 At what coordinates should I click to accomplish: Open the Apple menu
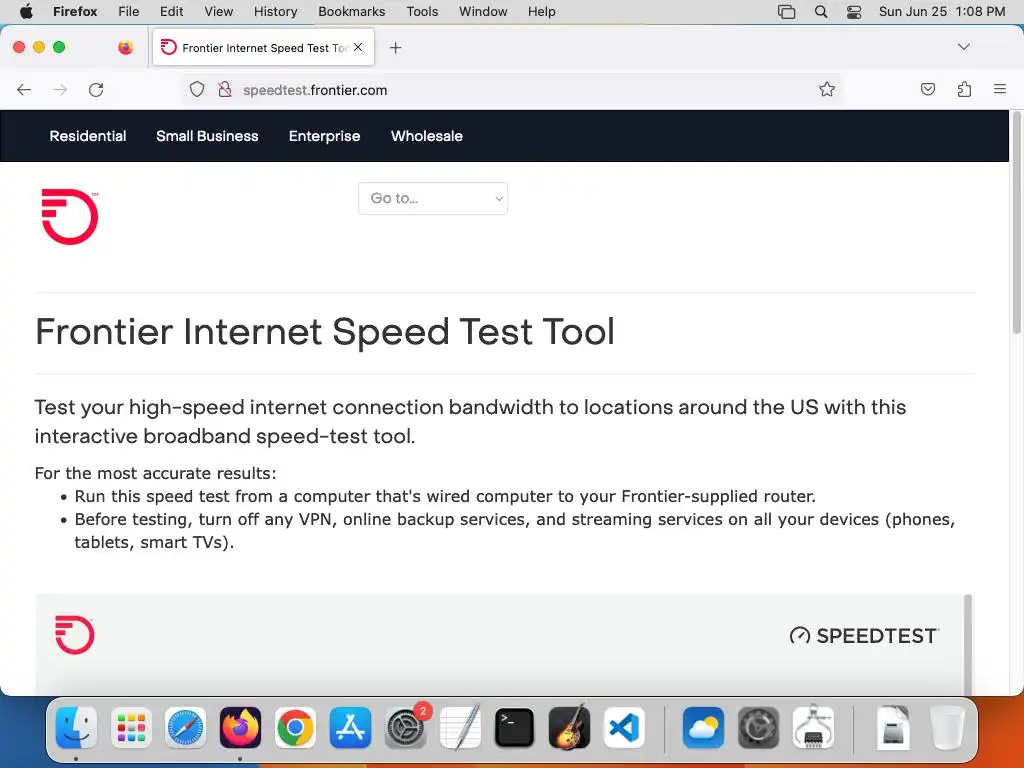26,12
